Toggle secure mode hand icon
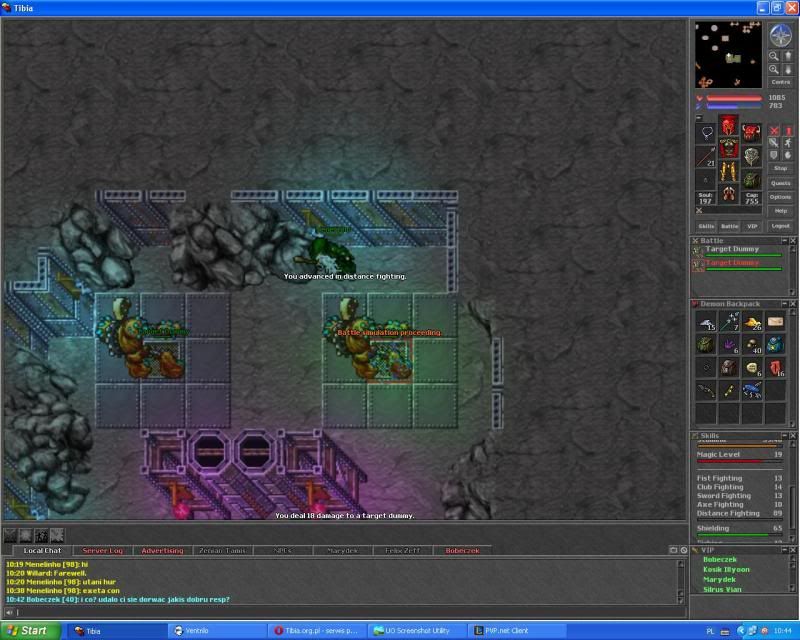The height and width of the screenshot is (640, 800). point(788,155)
